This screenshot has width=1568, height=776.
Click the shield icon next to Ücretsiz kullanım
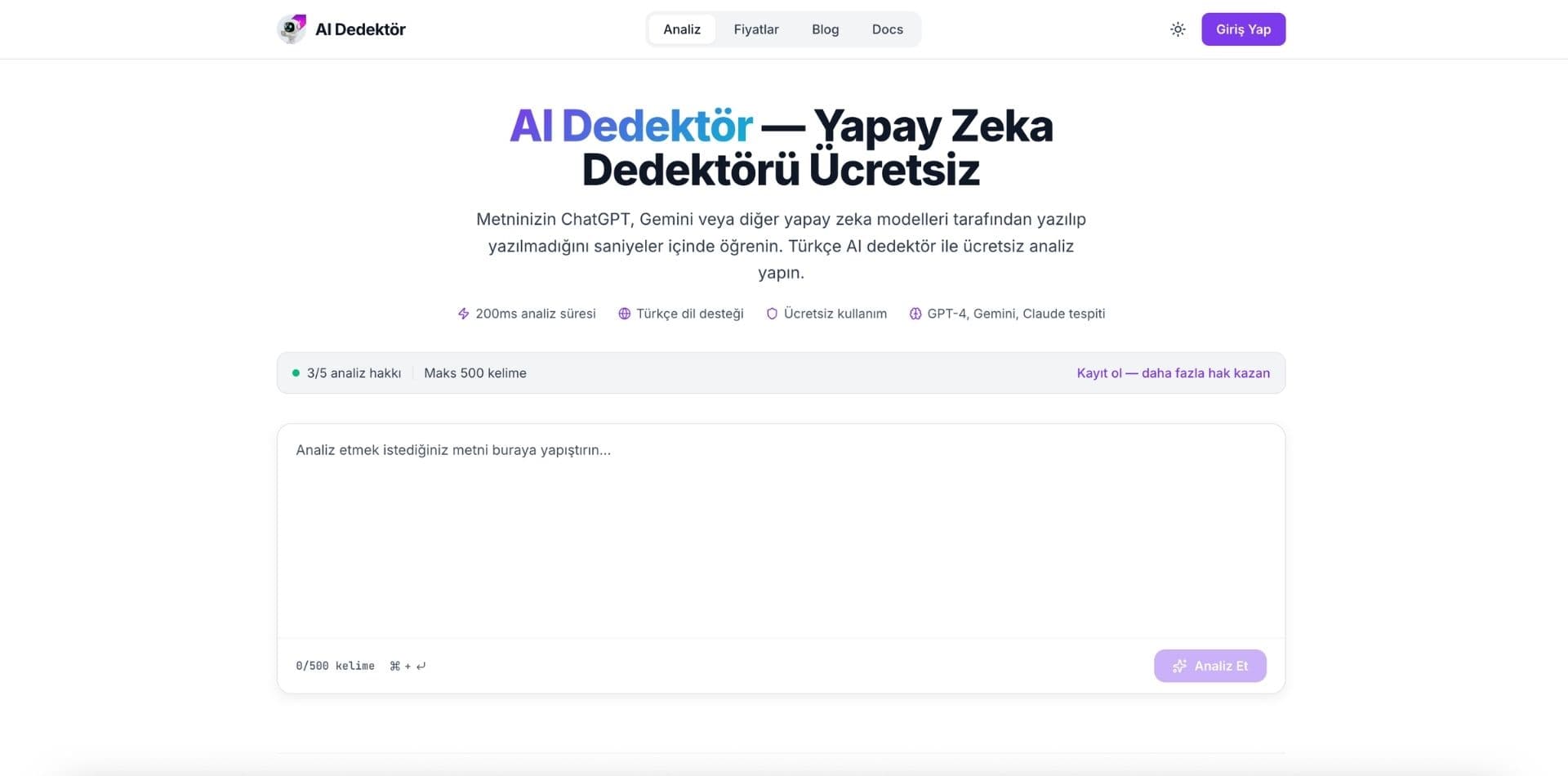pyautogui.click(x=771, y=313)
